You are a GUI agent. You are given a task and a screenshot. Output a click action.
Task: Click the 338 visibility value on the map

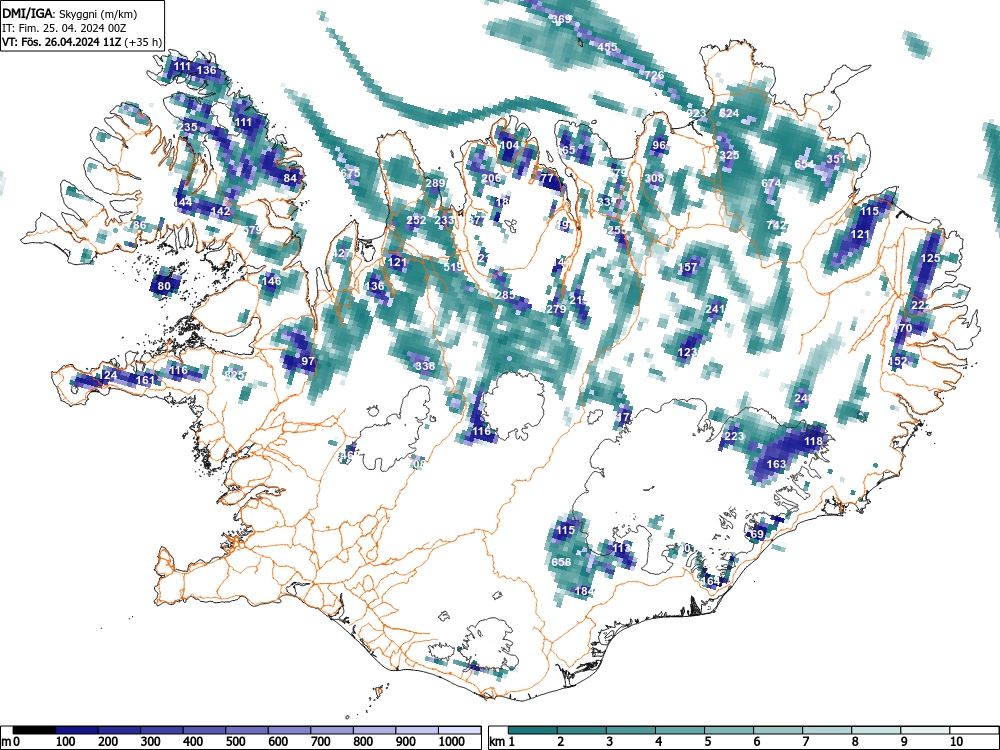coord(425,366)
